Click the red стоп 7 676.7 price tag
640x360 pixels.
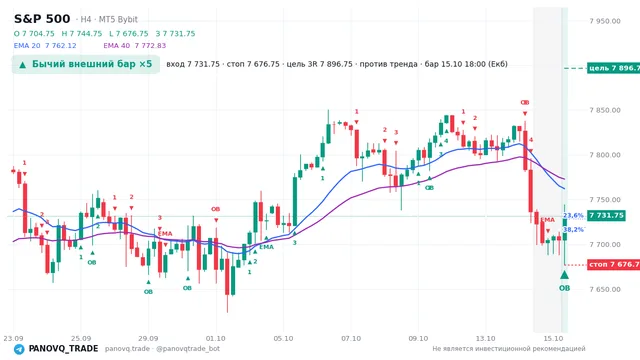point(613,264)
